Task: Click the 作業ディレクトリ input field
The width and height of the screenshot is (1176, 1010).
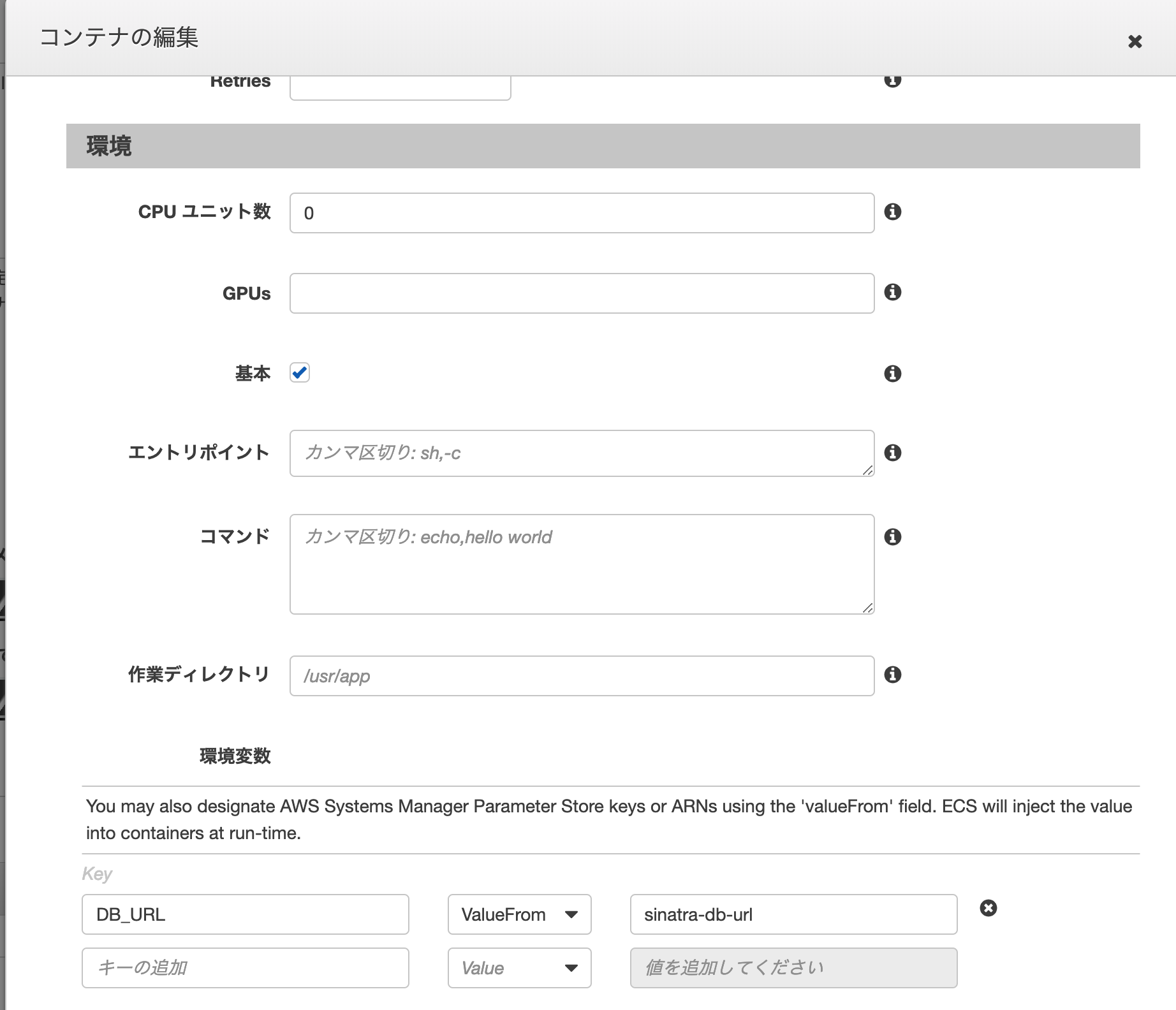Action: pos(582,676)
